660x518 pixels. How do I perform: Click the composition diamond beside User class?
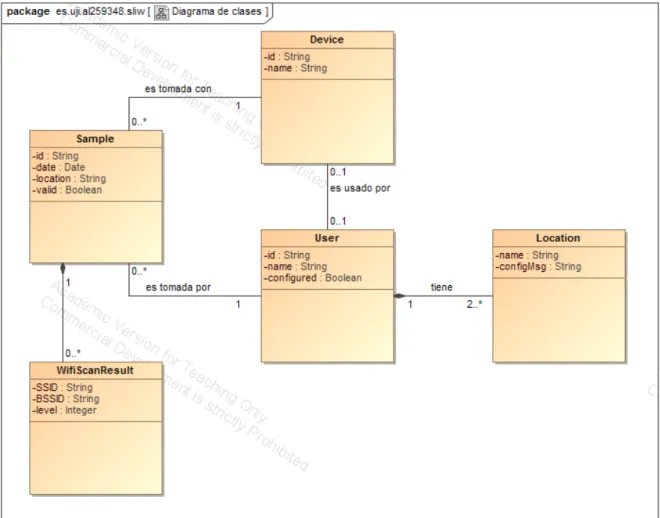point(399,296)
